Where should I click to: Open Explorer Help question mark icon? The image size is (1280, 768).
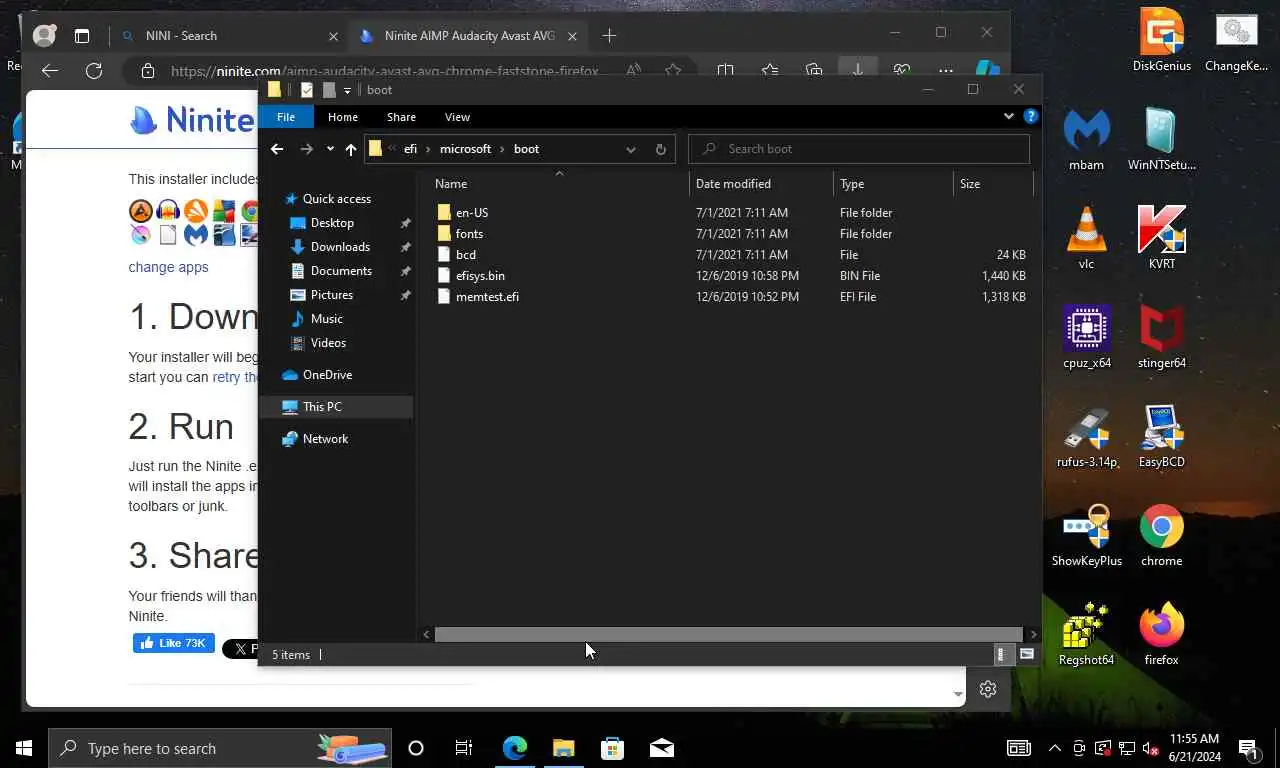pos(1031,117)
